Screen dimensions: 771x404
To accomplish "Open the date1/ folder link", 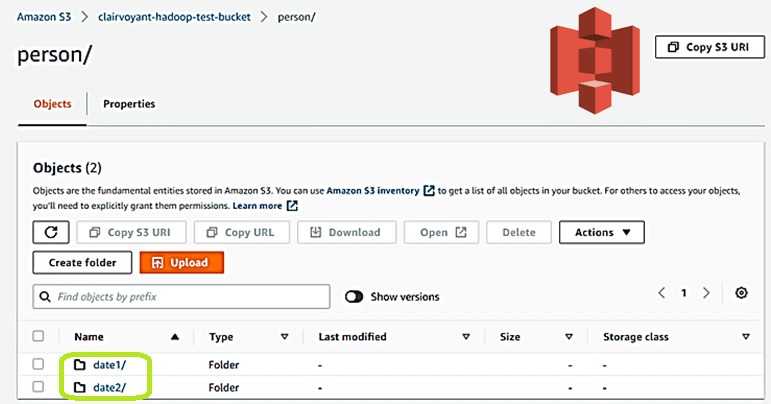I will pyautogui.click(x=109, y=365).
